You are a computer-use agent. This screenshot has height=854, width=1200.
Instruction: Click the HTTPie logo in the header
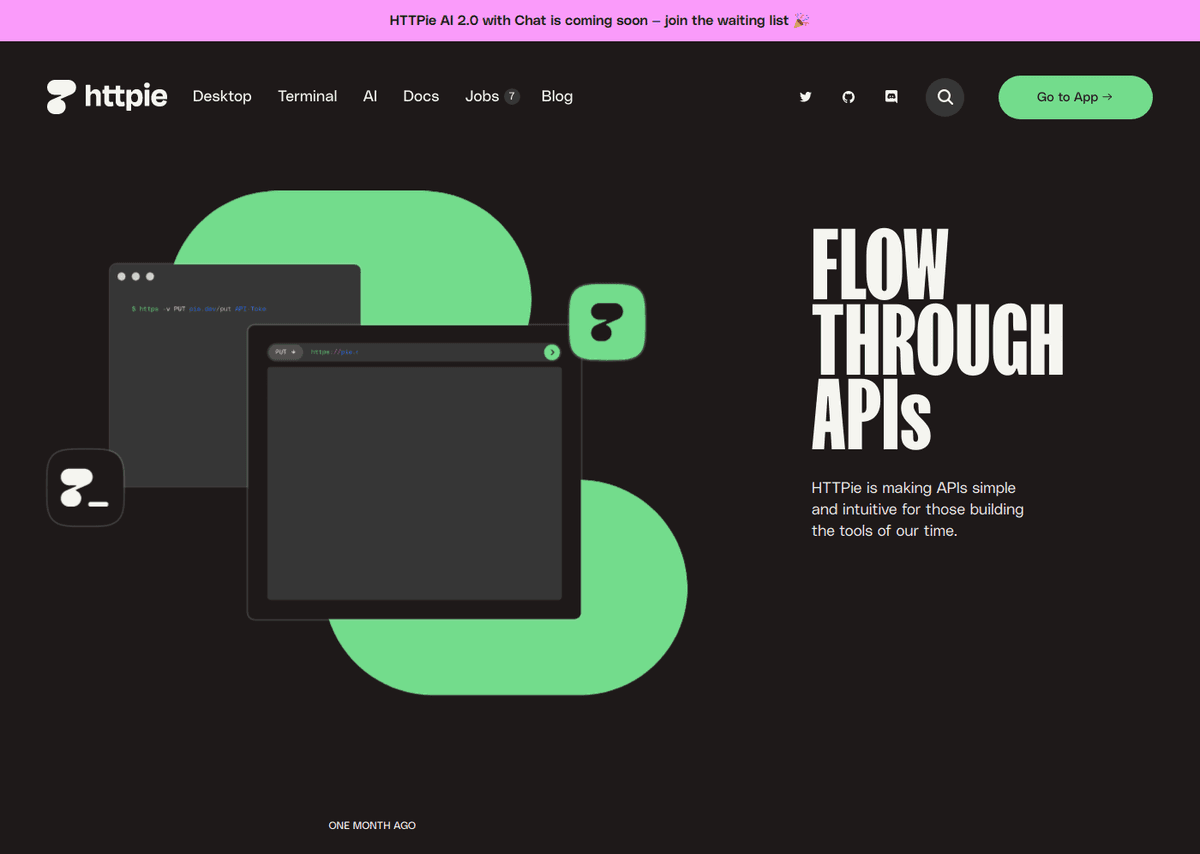coord(107,97)
